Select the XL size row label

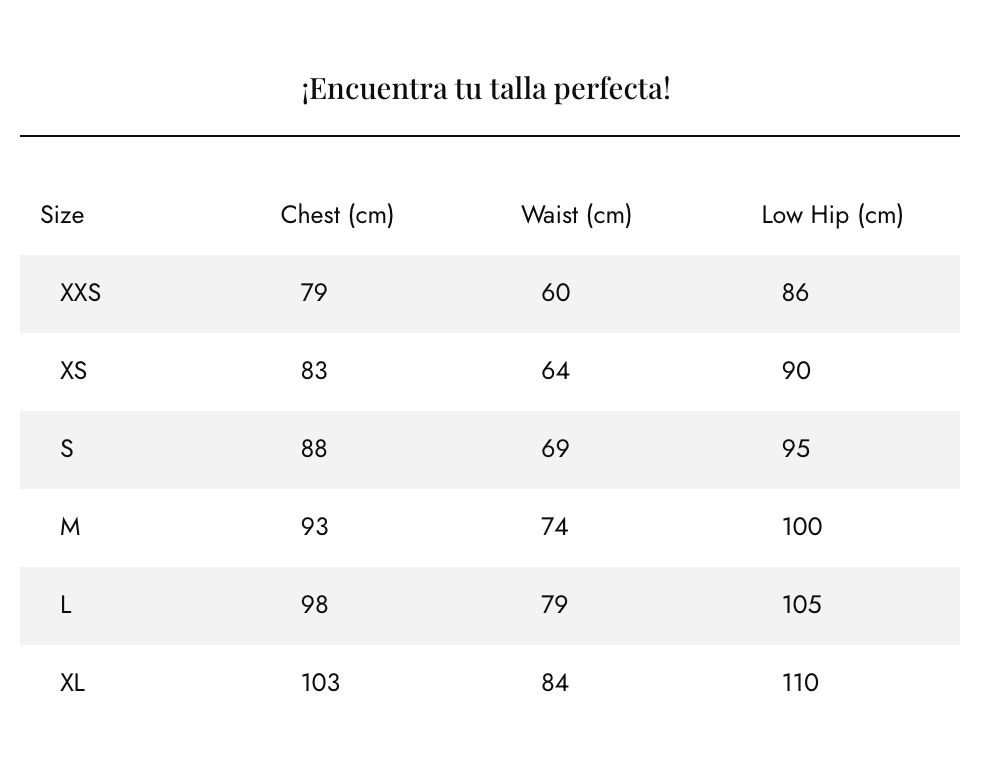pyautogui.click(x=72, y=683)
